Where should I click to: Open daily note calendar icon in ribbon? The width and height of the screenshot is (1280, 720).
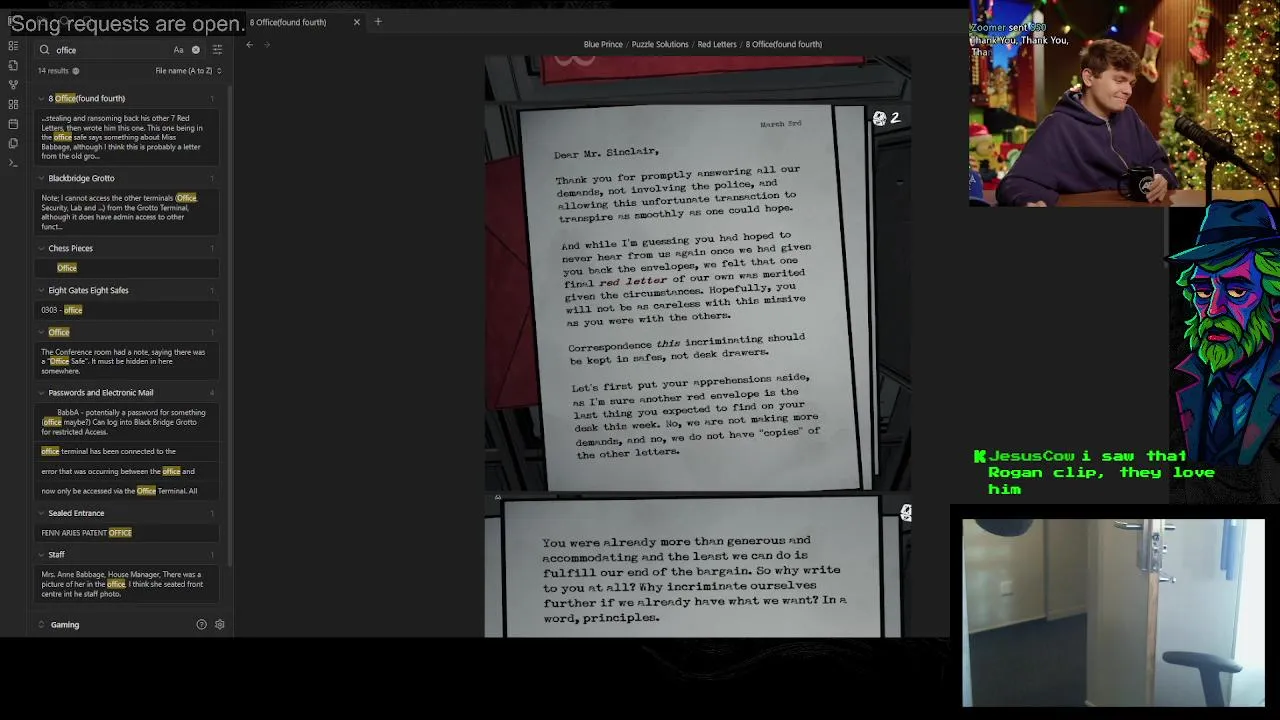(13, 124)
